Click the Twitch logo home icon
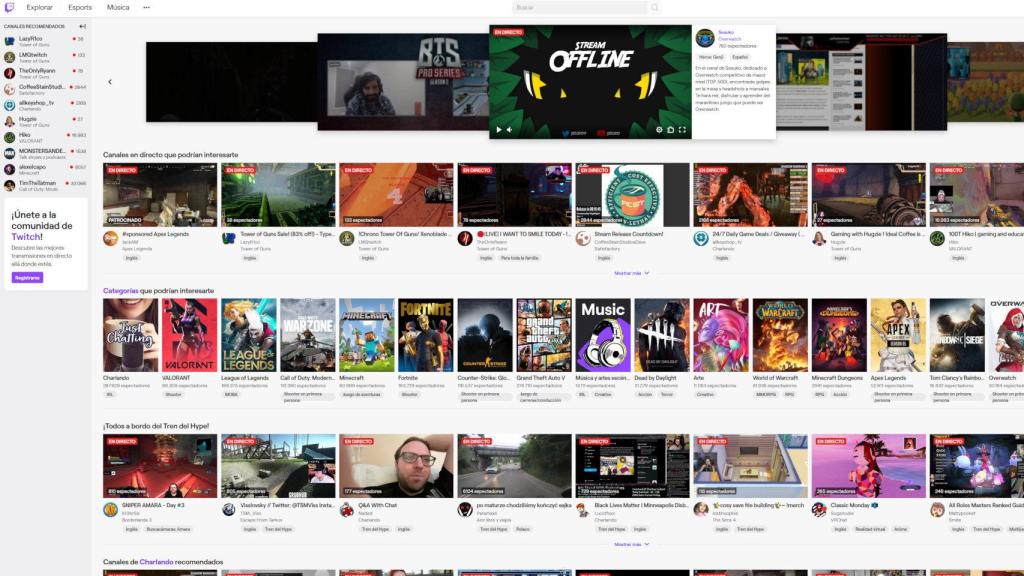This screenshot has height=576, width=1024. (9, 7)
